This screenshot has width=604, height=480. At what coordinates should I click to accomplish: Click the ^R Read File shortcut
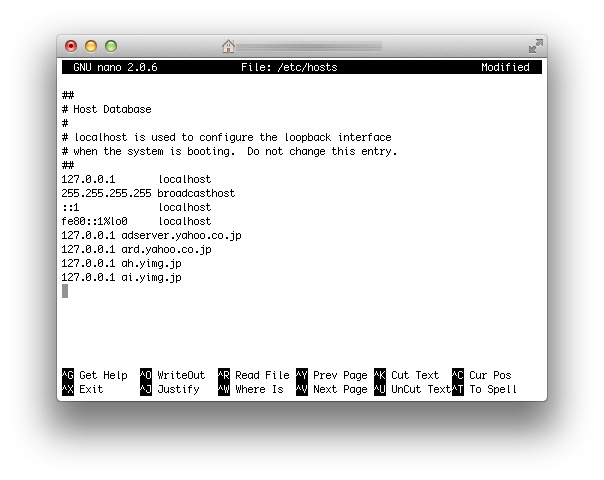[x=253, y=375]
